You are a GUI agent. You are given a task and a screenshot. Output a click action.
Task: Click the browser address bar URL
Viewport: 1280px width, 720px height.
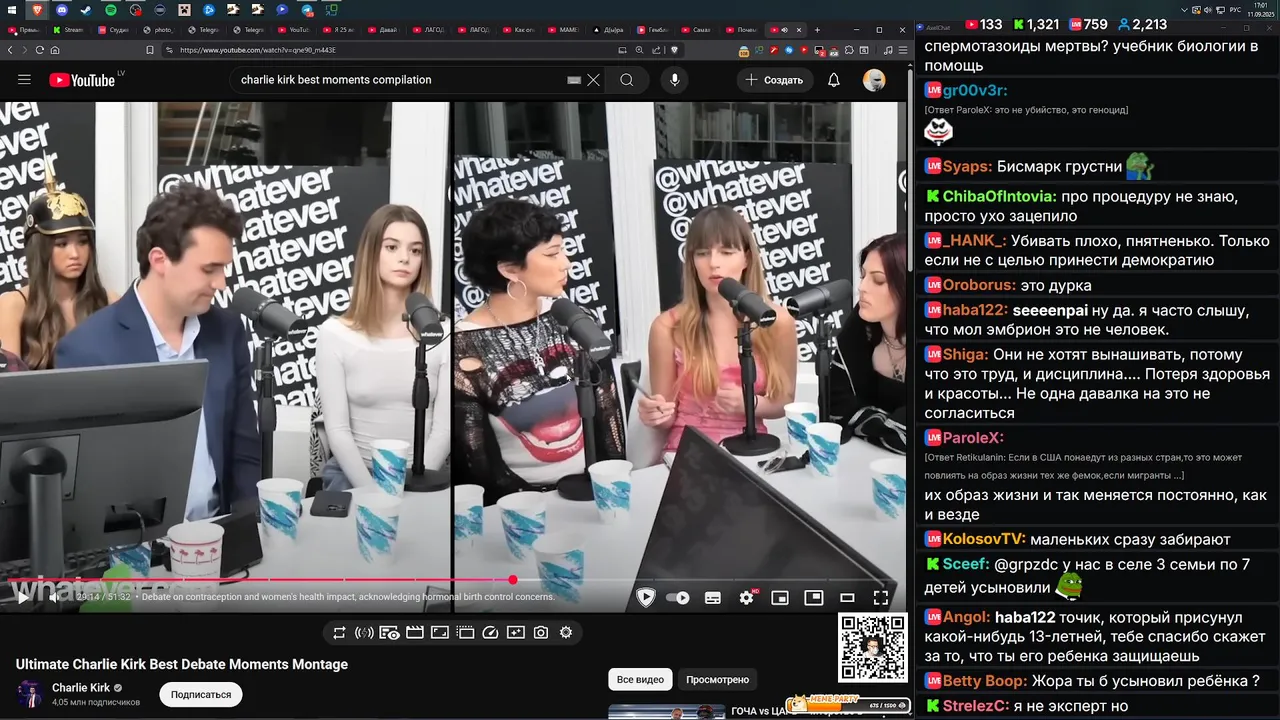click(x=258, y=50)
